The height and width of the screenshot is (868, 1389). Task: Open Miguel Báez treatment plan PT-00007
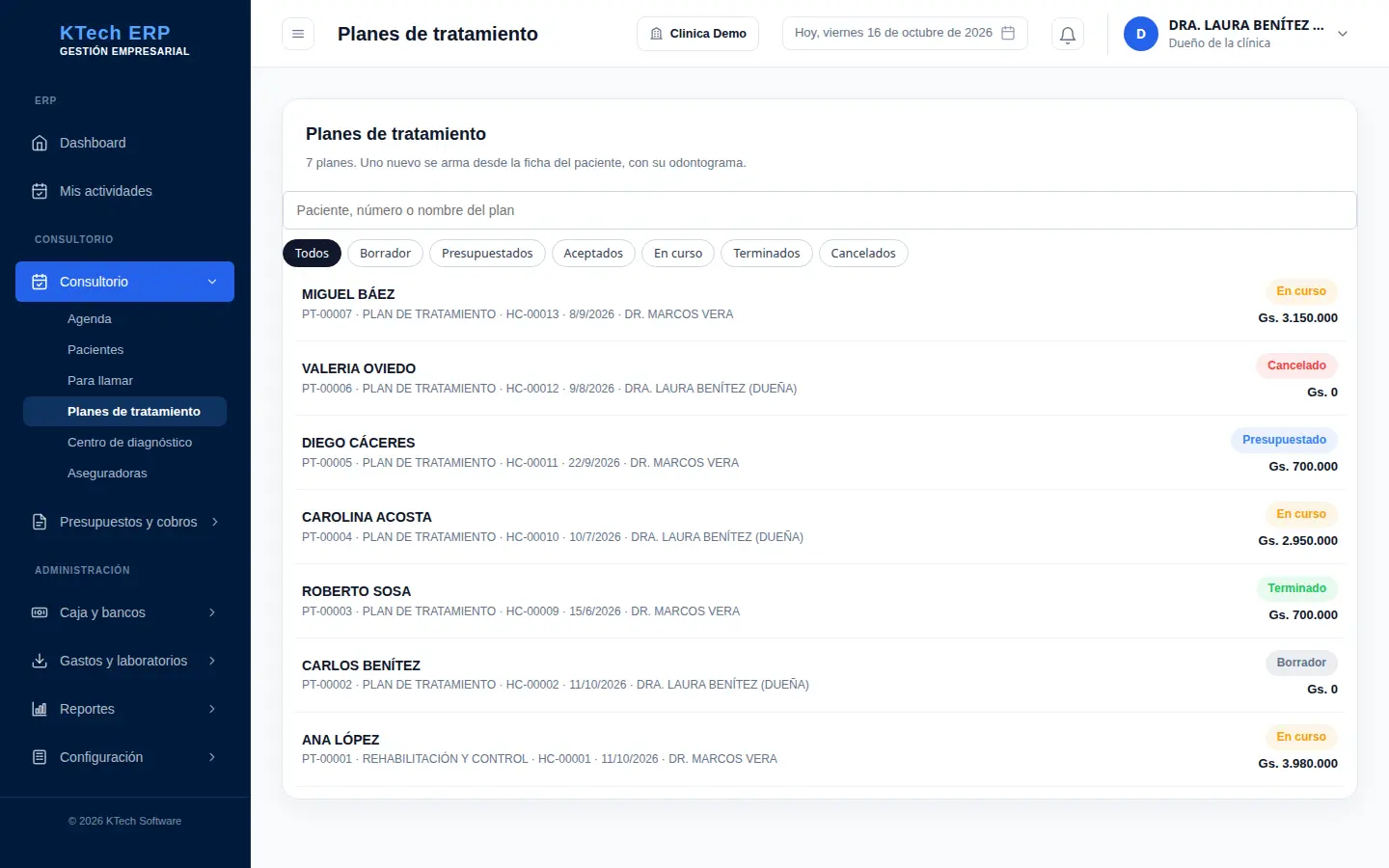820,304
